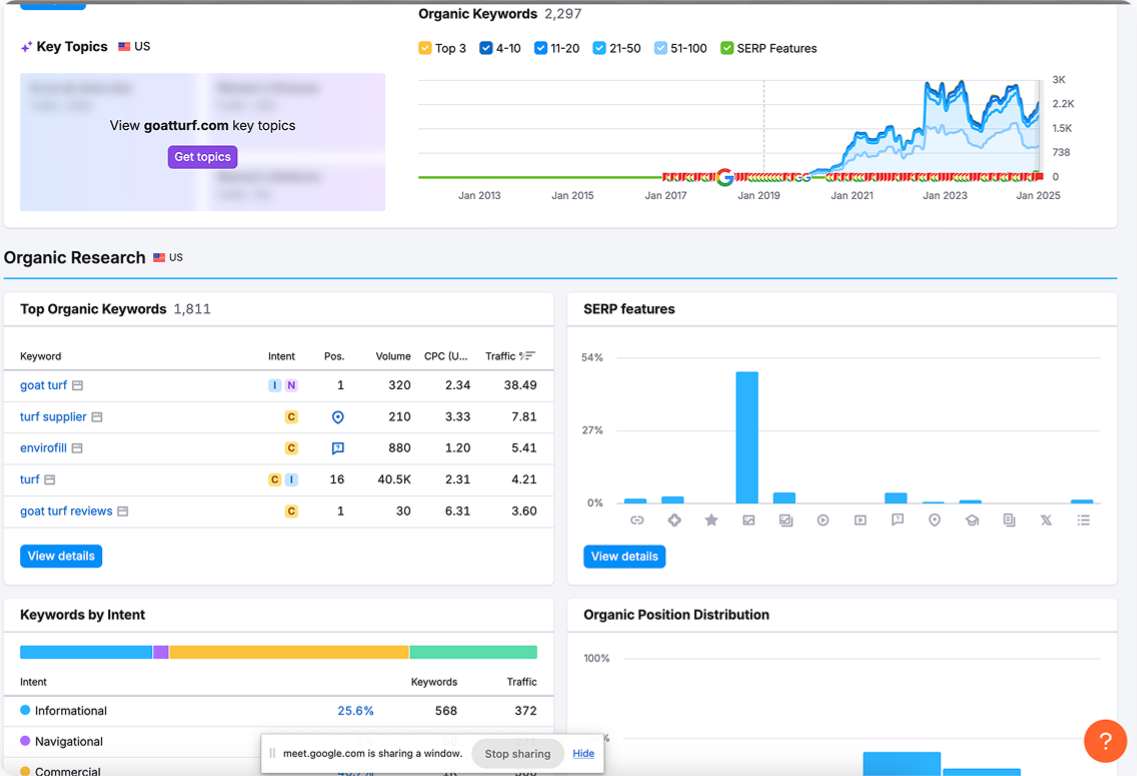Click the graduation cap SERP feature icon

pos(971,520)
